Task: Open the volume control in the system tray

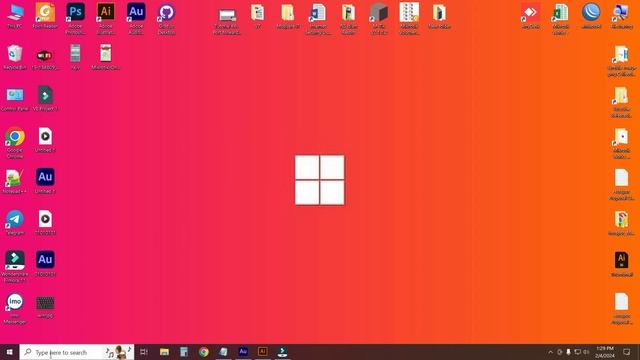Action: (586, 352)
